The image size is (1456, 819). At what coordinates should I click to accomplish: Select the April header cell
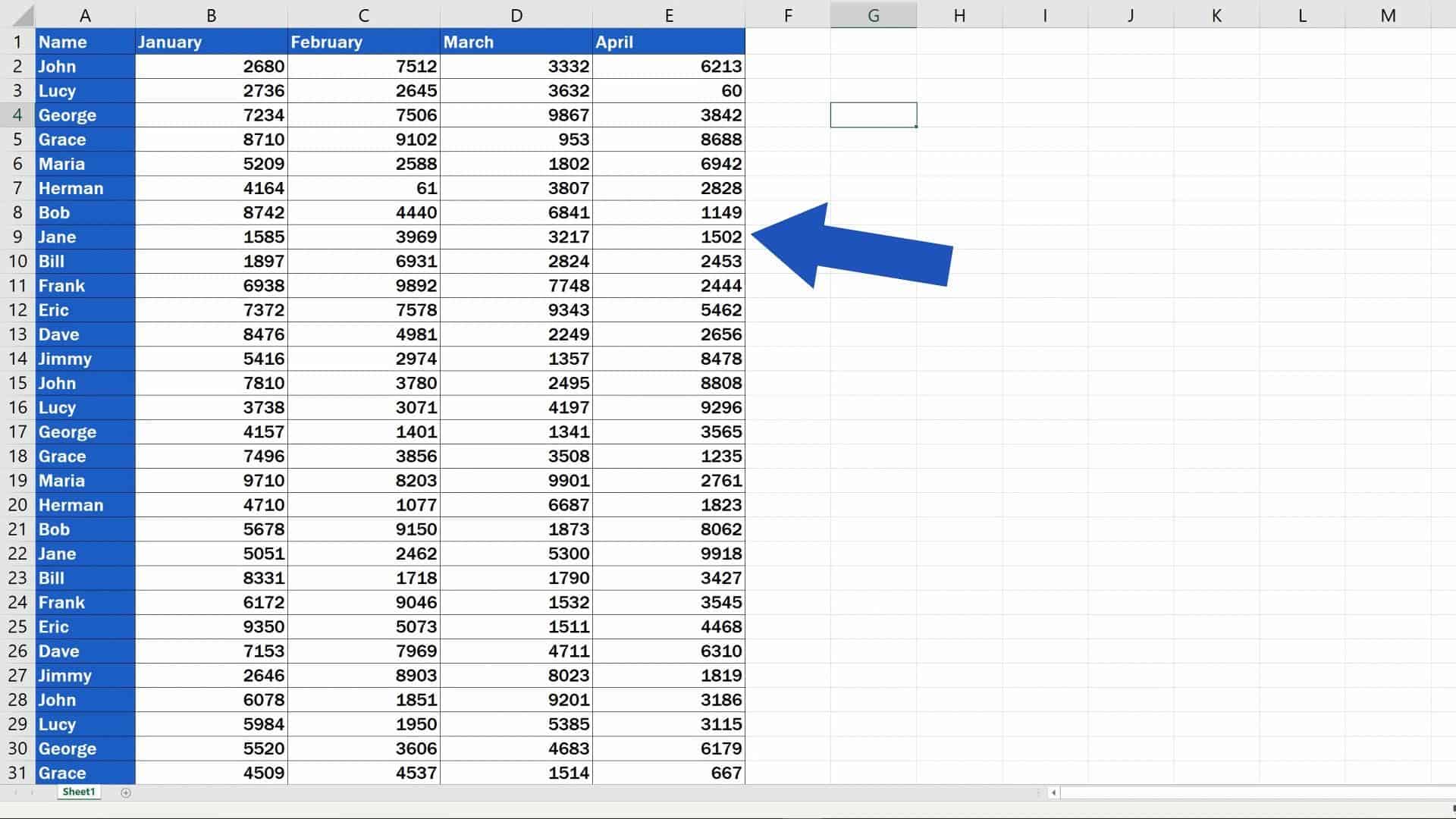click(x=669, y=42)
